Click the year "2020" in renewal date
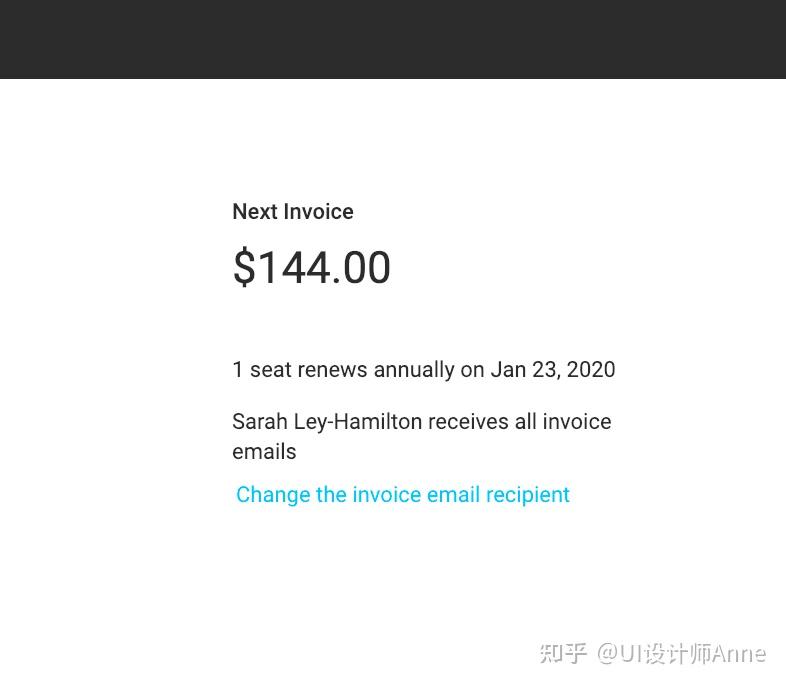This screenshot has width=786, height=685. (591, 370)
